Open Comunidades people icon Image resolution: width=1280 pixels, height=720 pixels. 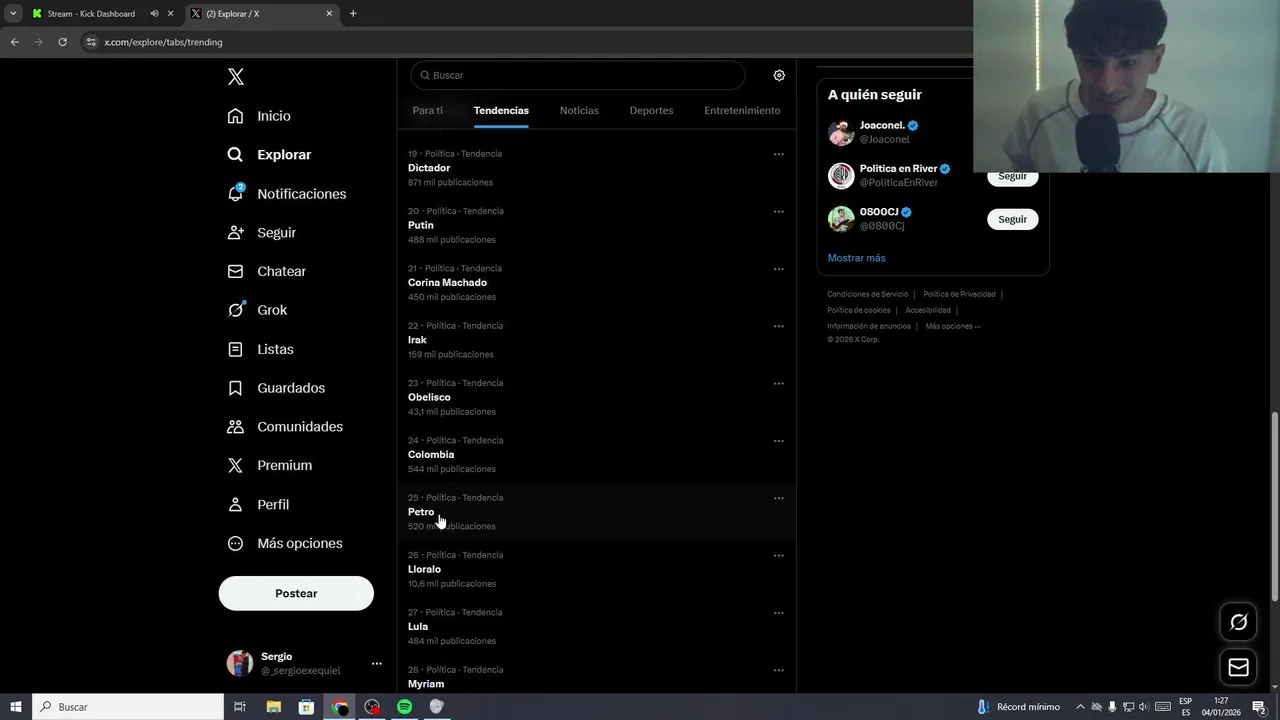click(x=235, y=426)
